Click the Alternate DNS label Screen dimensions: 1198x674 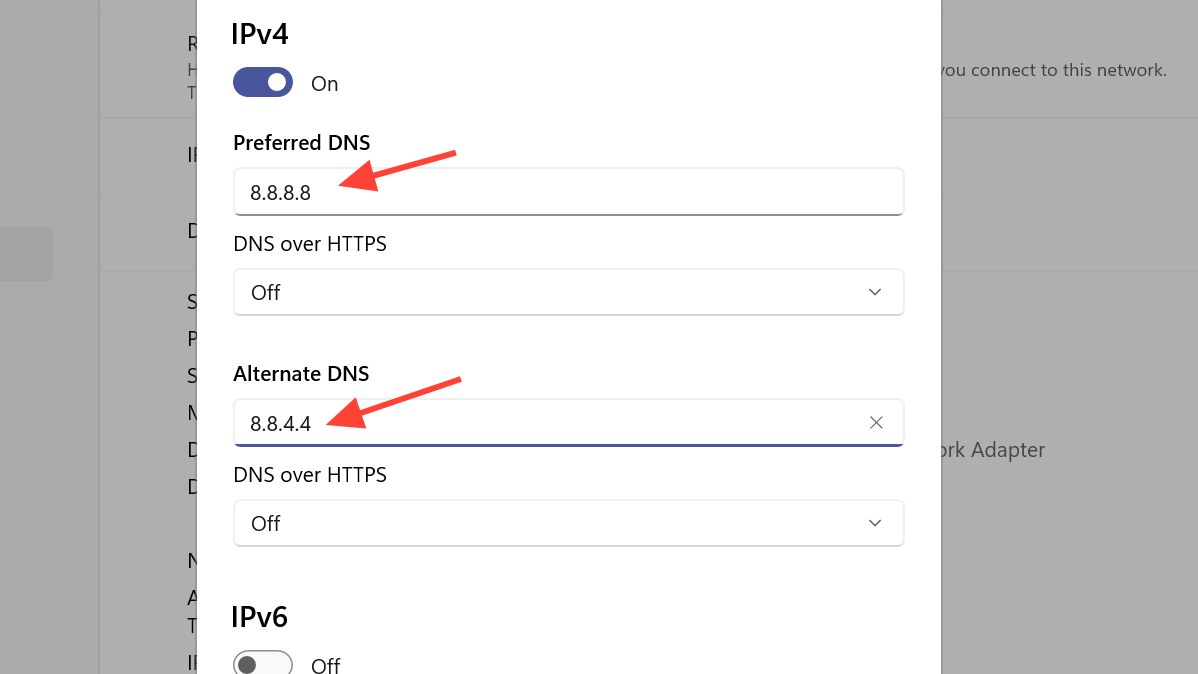(x=301, y=374)
